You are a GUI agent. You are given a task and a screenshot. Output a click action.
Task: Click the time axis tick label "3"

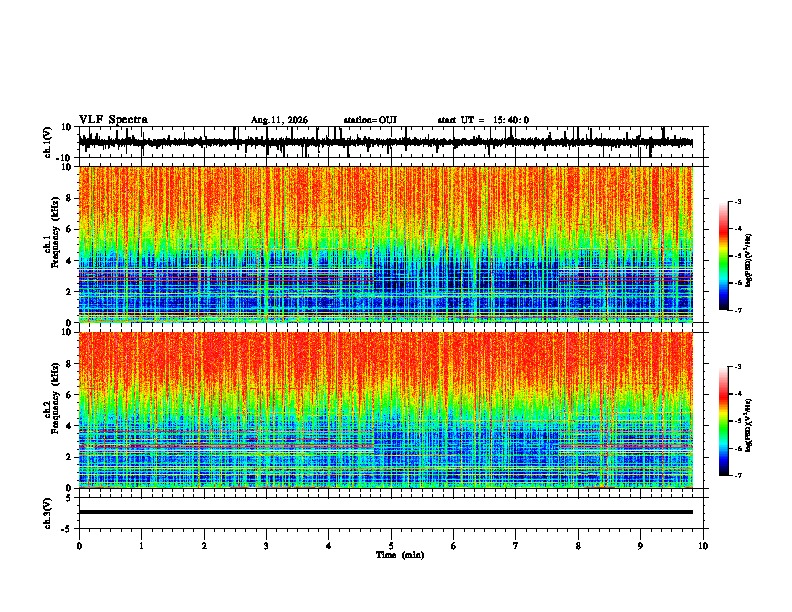click(266, 546)
